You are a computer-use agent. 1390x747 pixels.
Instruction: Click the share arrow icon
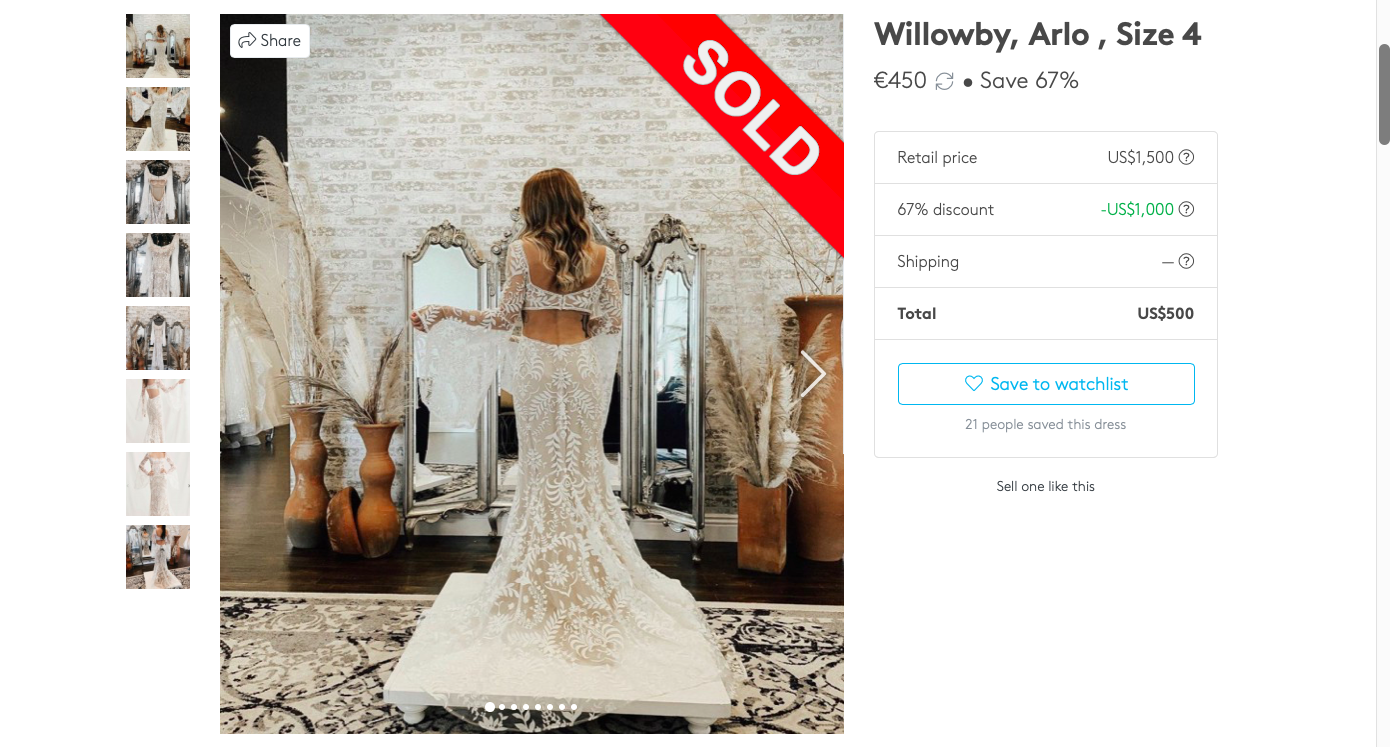click(247, 41)
